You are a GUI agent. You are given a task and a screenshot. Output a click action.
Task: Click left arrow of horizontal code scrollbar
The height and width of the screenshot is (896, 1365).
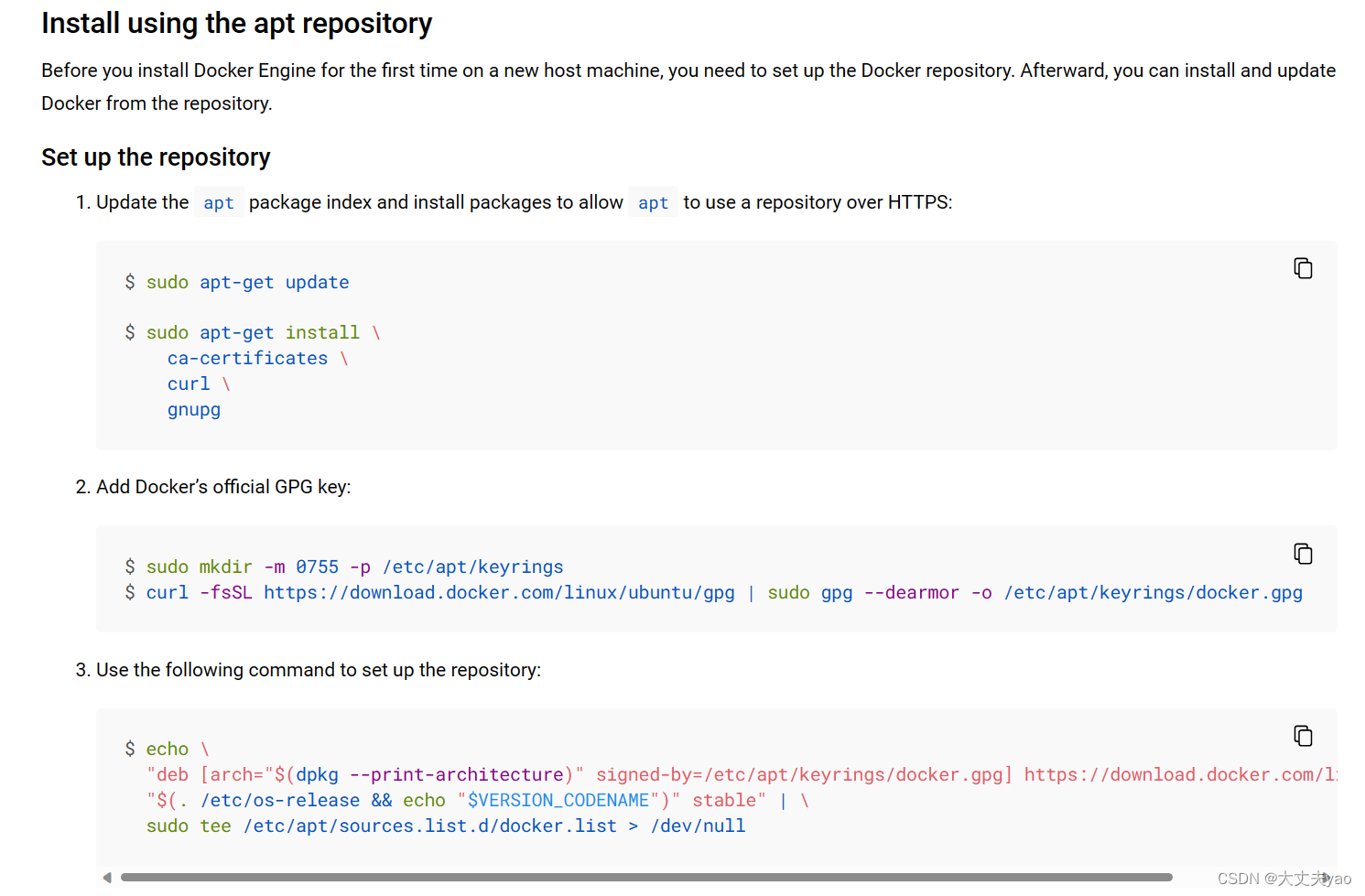point(107,878)
